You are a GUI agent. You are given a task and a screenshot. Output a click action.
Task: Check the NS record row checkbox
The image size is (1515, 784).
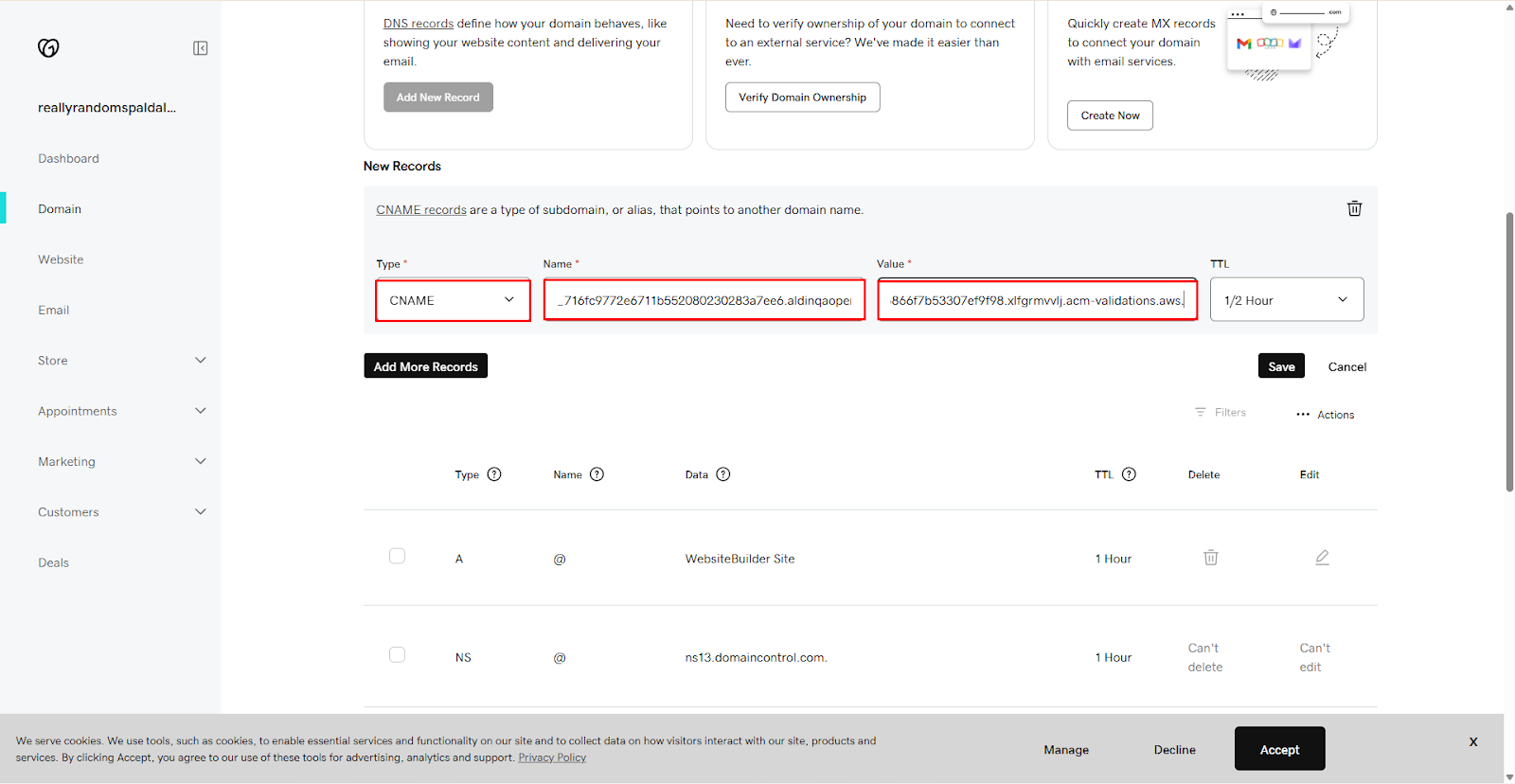click(397, 655)
